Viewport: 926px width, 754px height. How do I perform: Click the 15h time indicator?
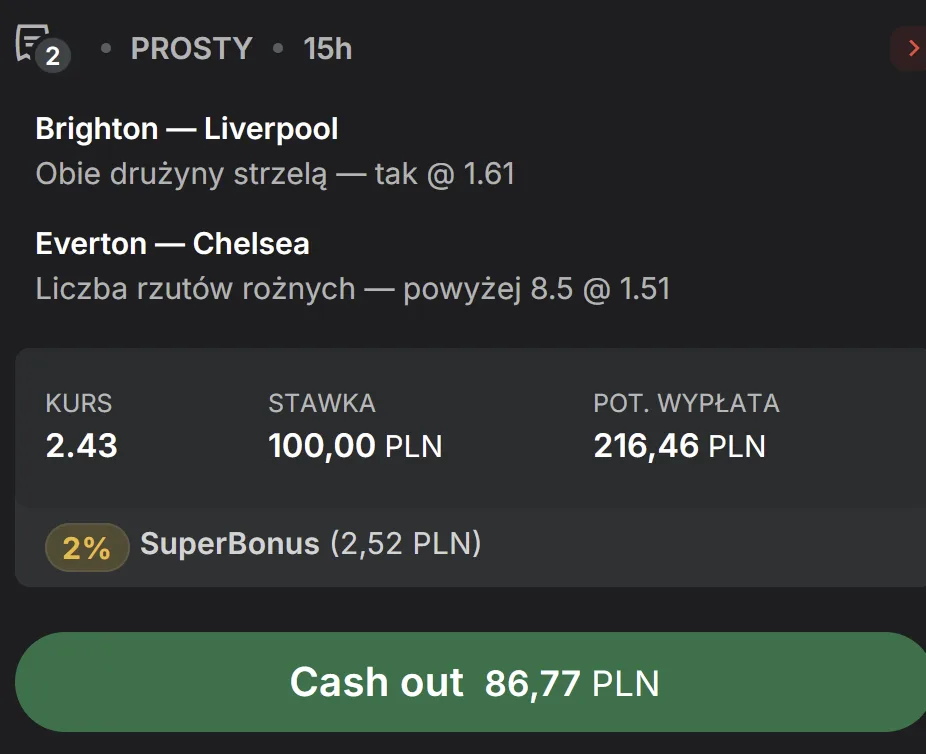click(x=327, y=48)
